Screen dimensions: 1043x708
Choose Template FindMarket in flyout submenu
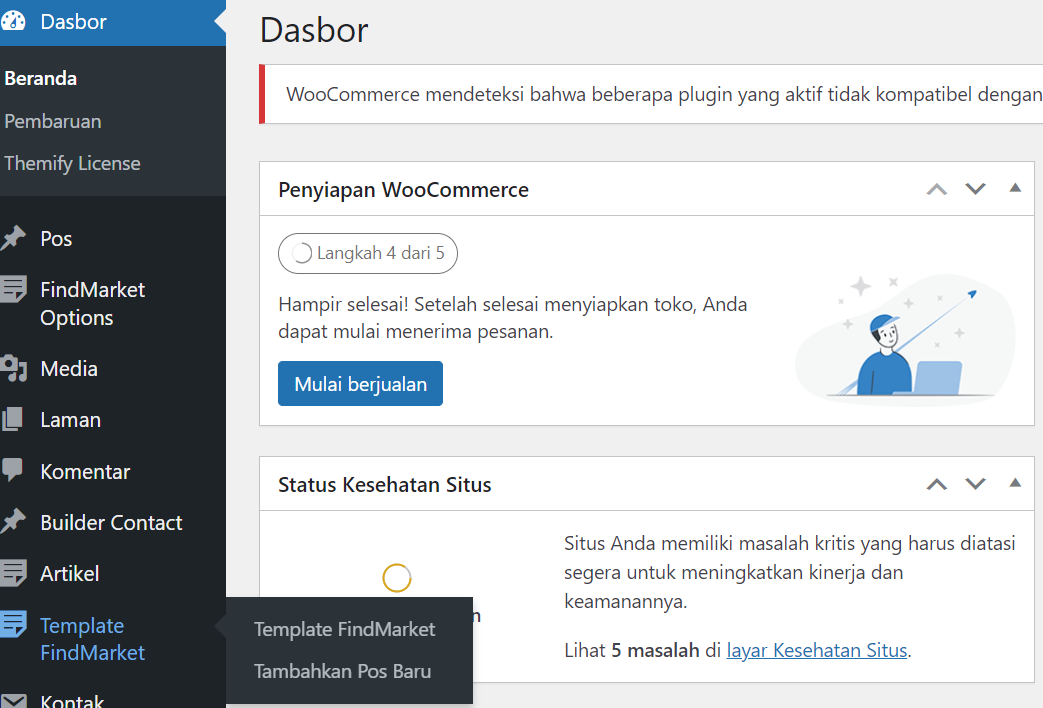click(345, 629)
